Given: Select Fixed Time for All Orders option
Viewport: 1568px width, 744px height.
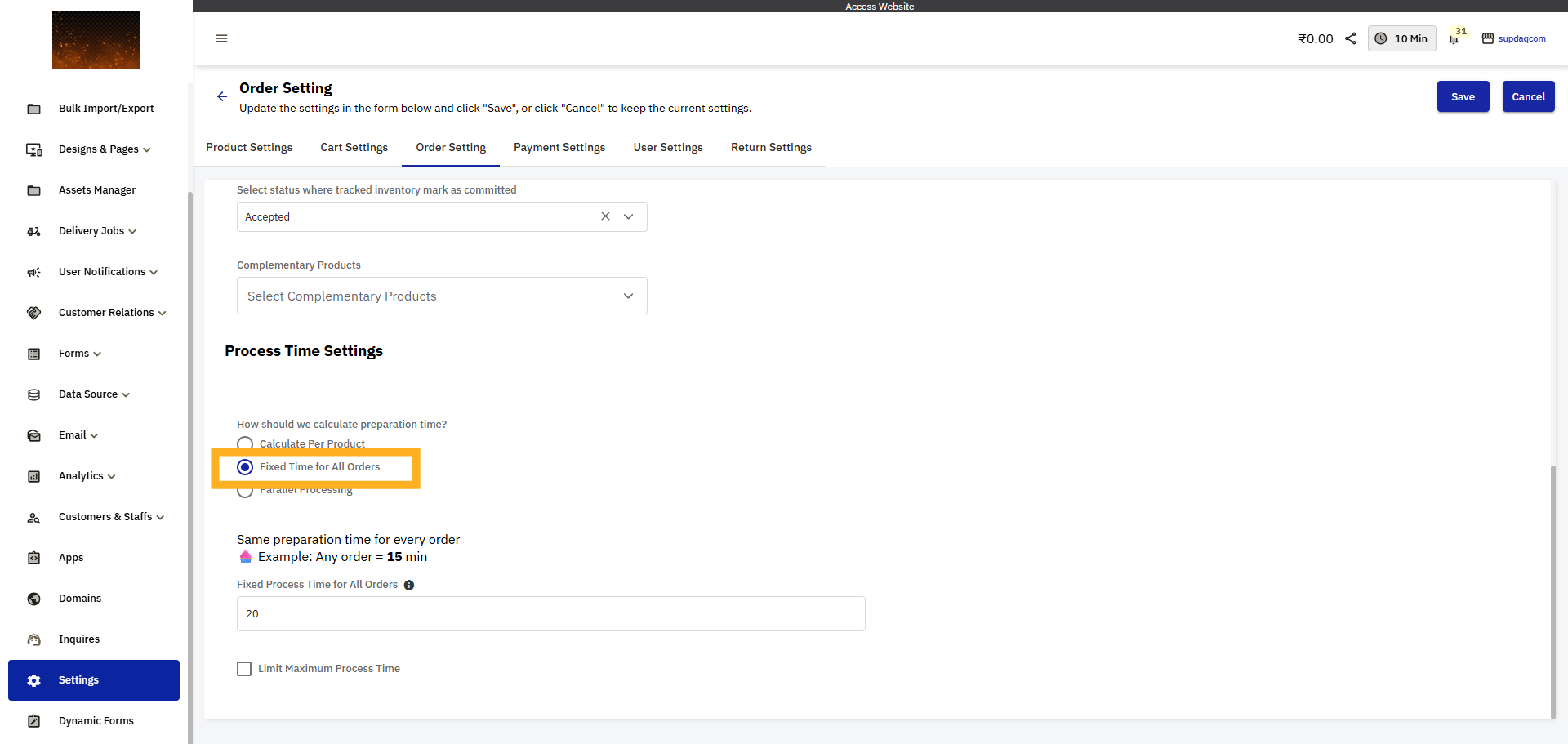Looking at the screenshot, I should click(x=245, y=467).
